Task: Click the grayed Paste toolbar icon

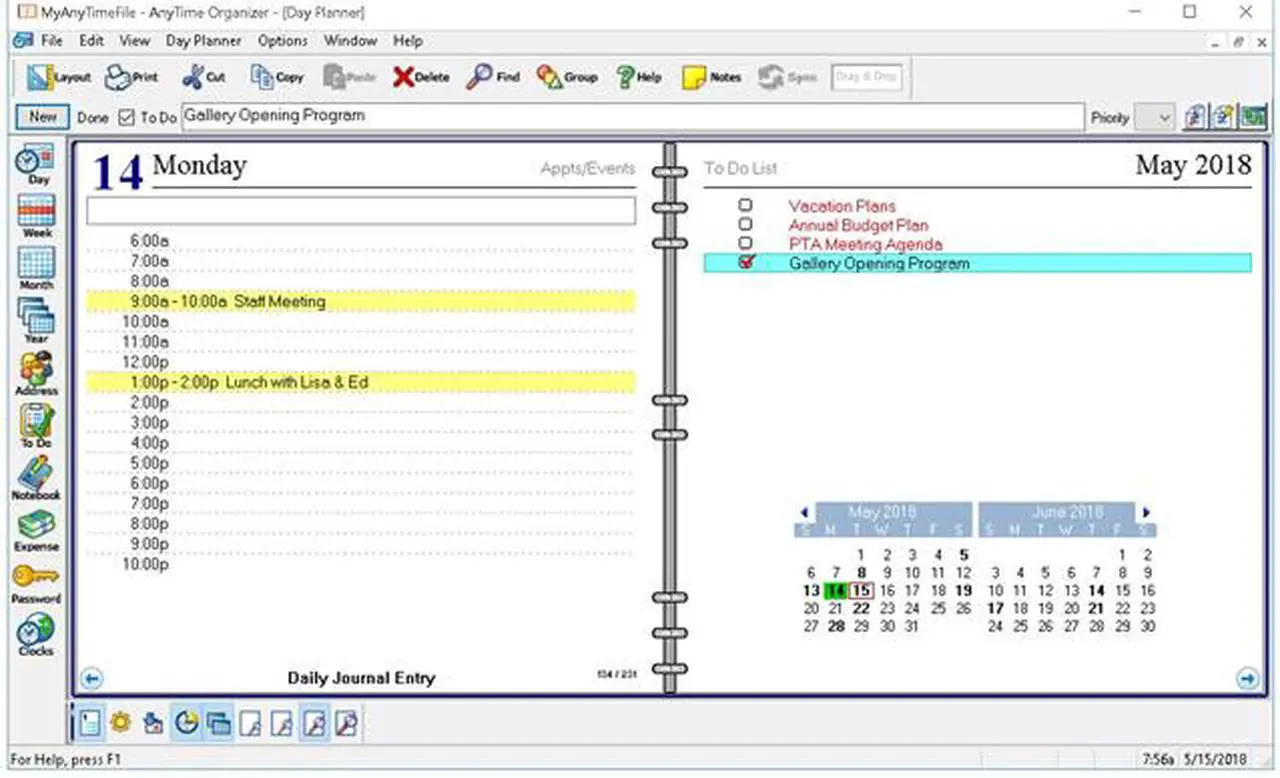Action: tap(350, 77)
